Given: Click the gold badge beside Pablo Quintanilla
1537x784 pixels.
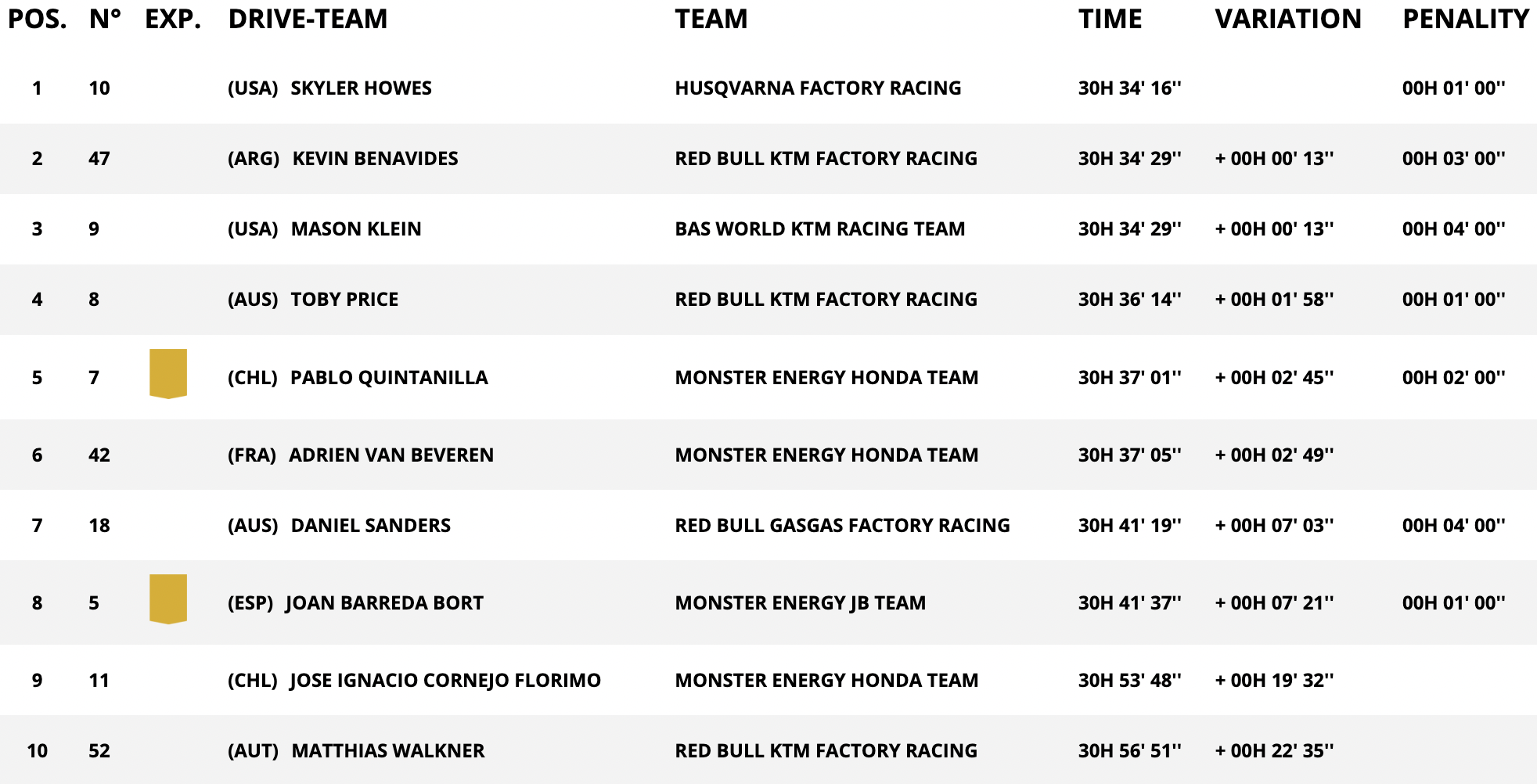Looking at the screenshot, I should coord(168,373).
